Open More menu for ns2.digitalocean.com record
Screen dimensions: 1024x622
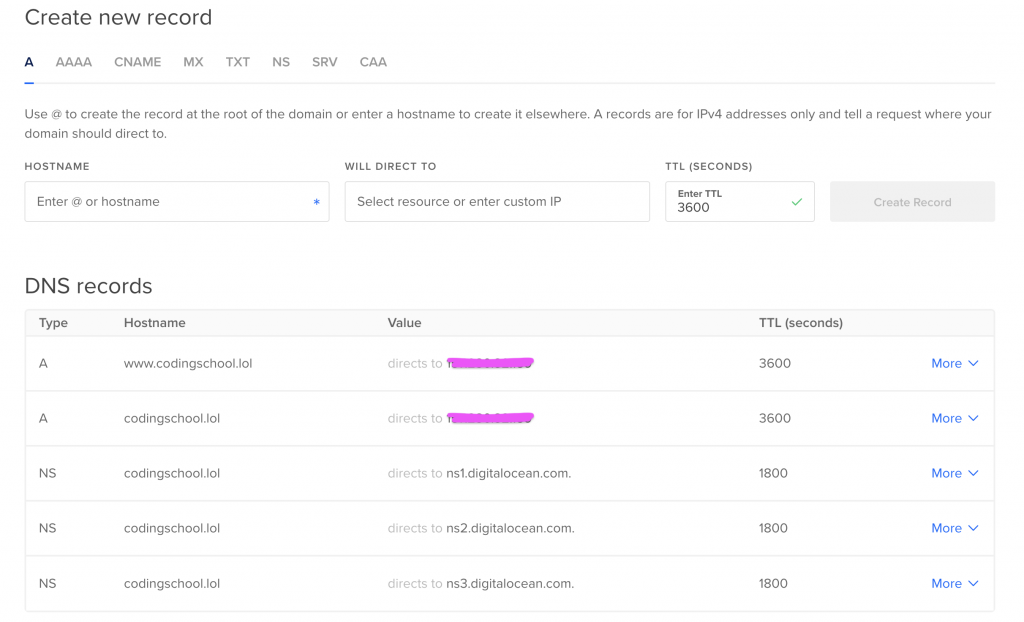[x=954, y=529]
